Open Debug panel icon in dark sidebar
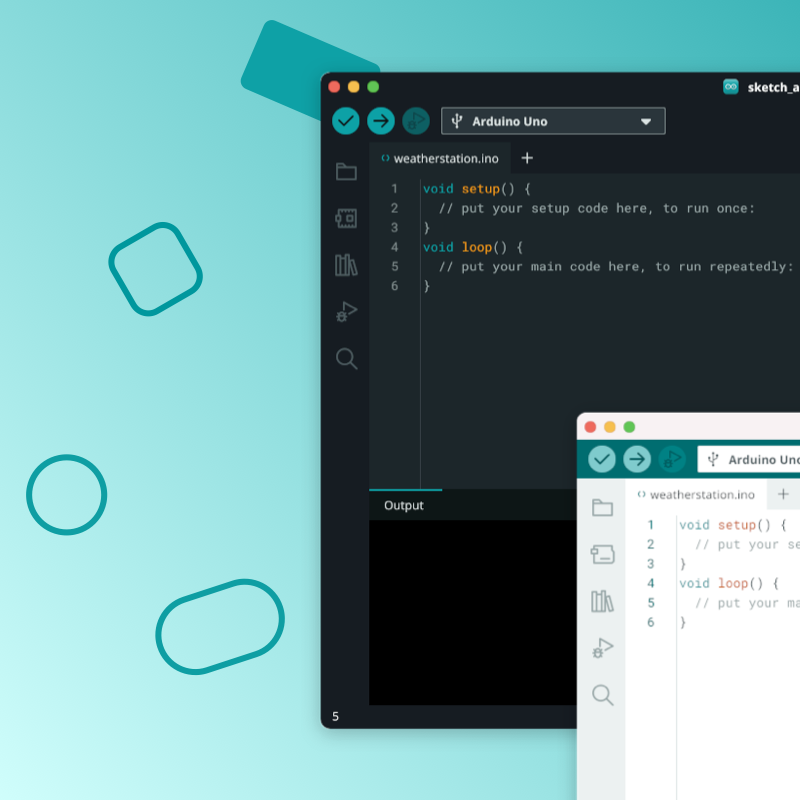Image resolution: width=800 pixels, height=800 pixels. tap(346, 311)
